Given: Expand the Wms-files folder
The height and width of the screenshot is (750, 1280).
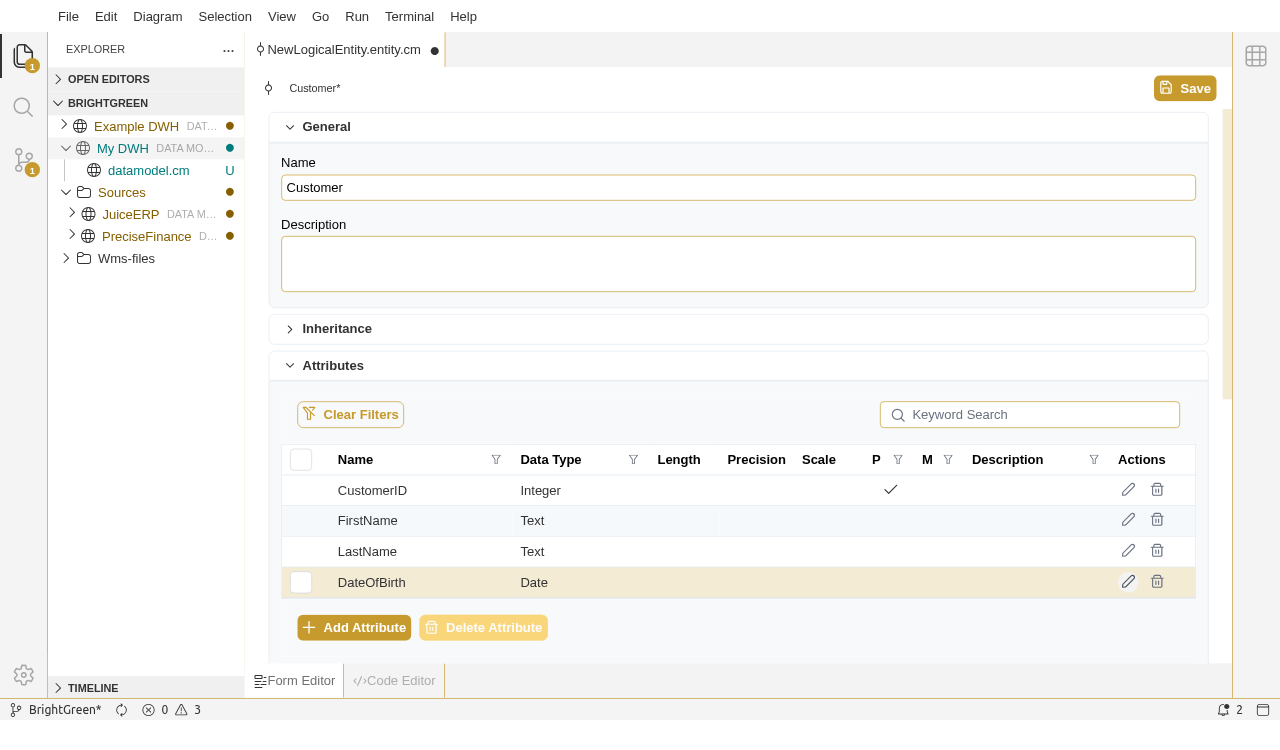Looking at the screenshot, I should click(x=66, y=258).
